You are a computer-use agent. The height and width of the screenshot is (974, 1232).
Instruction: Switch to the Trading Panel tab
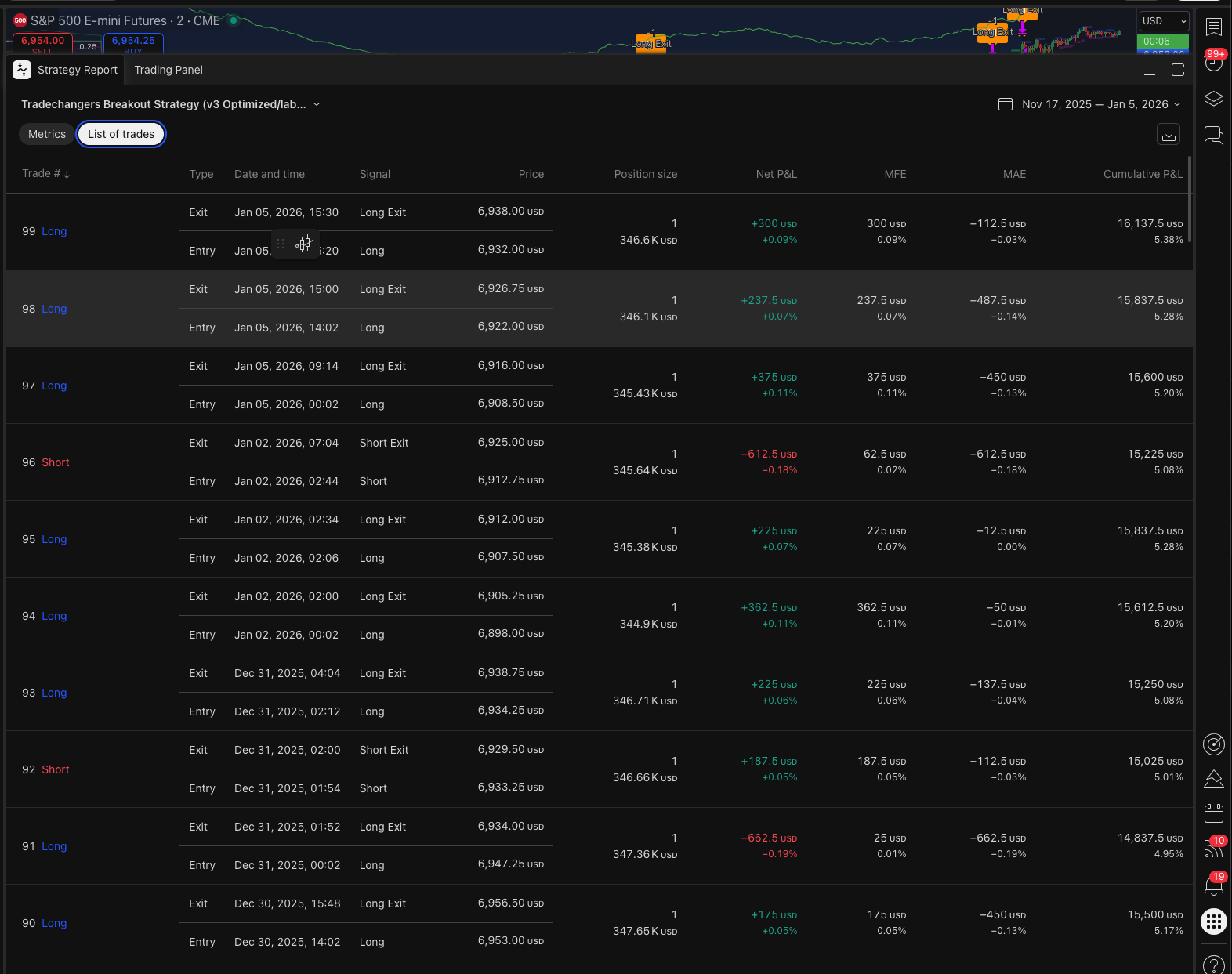point(168,70)
